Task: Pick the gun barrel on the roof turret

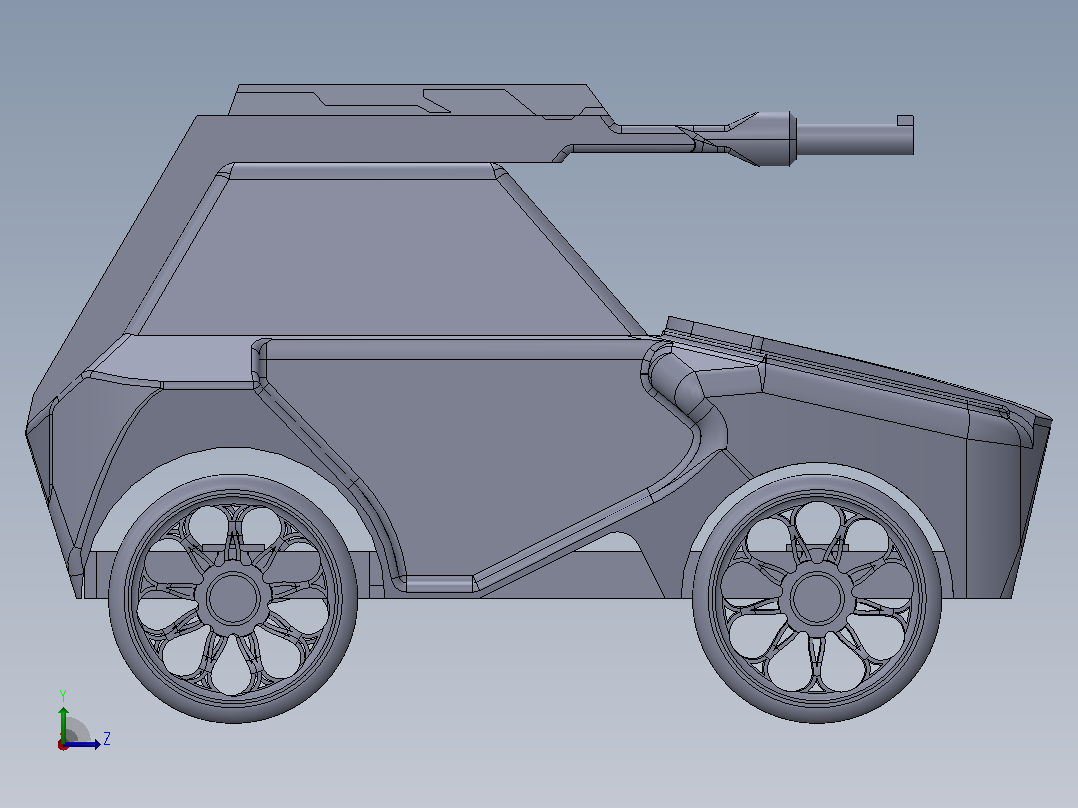Action: click(x=855, y=138)
